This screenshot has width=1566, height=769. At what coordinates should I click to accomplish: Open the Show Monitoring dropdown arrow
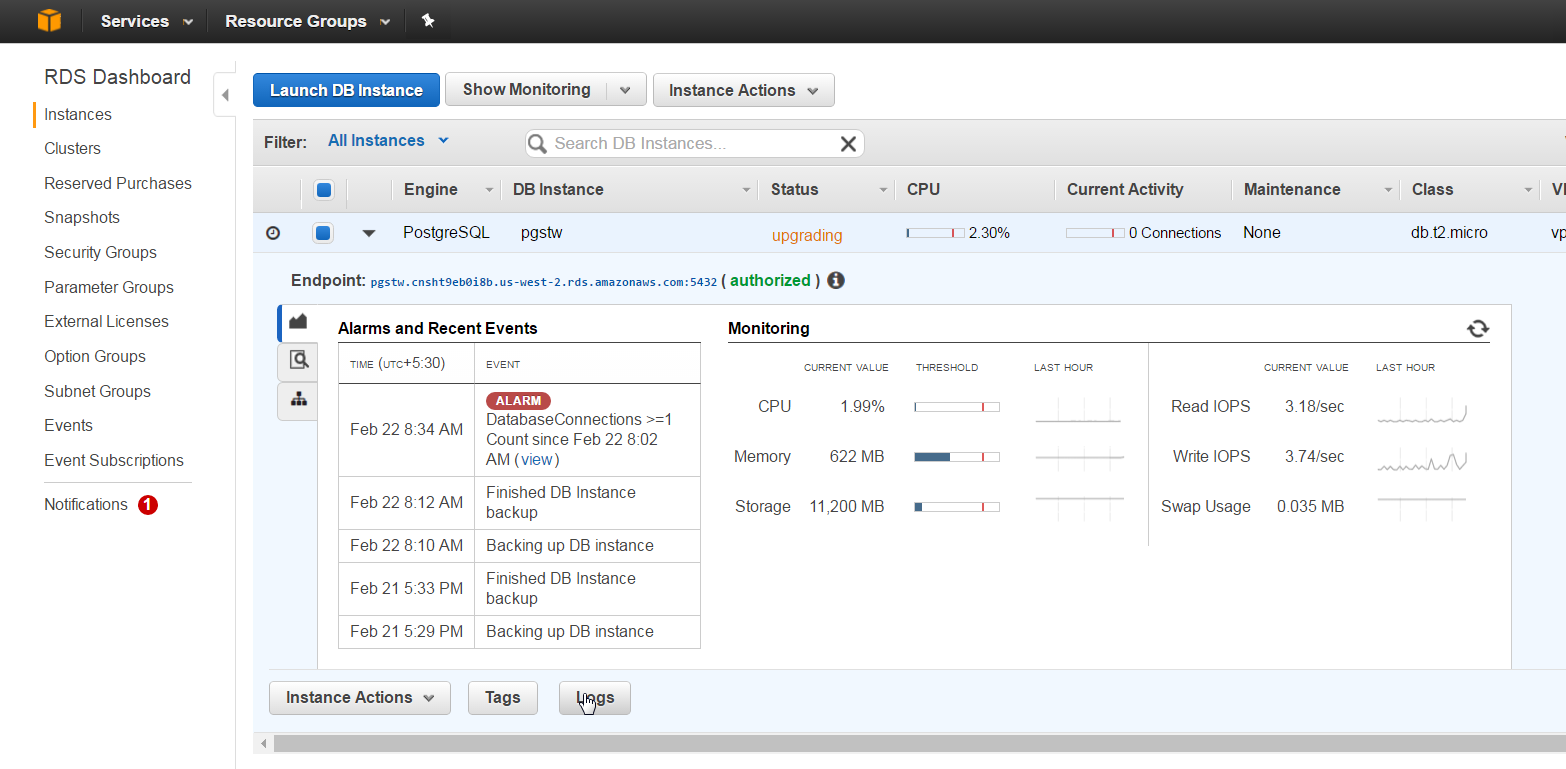coord(626,90)
